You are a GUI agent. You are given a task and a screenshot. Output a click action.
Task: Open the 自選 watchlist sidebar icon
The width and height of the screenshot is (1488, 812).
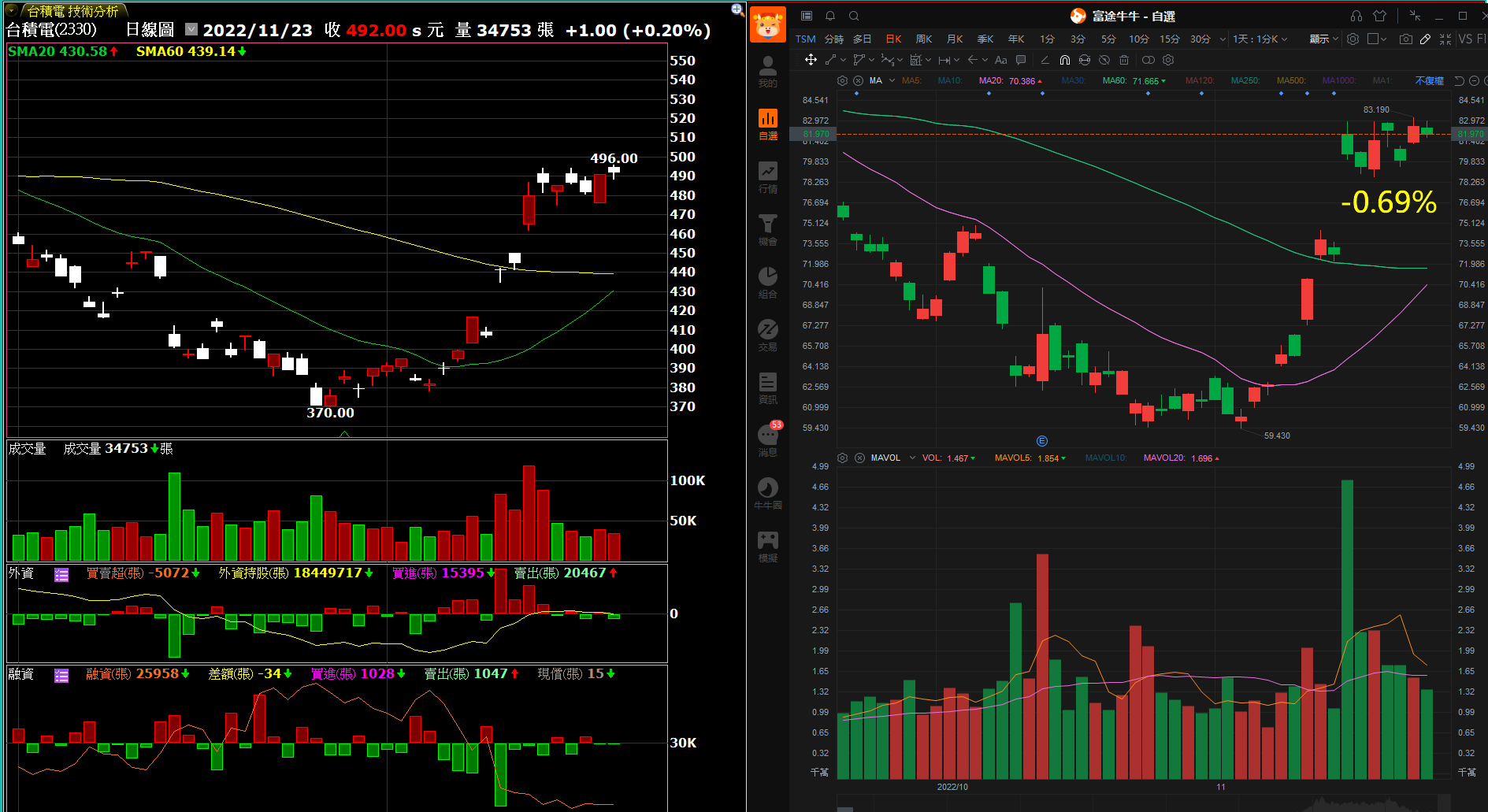pos(767,124)
